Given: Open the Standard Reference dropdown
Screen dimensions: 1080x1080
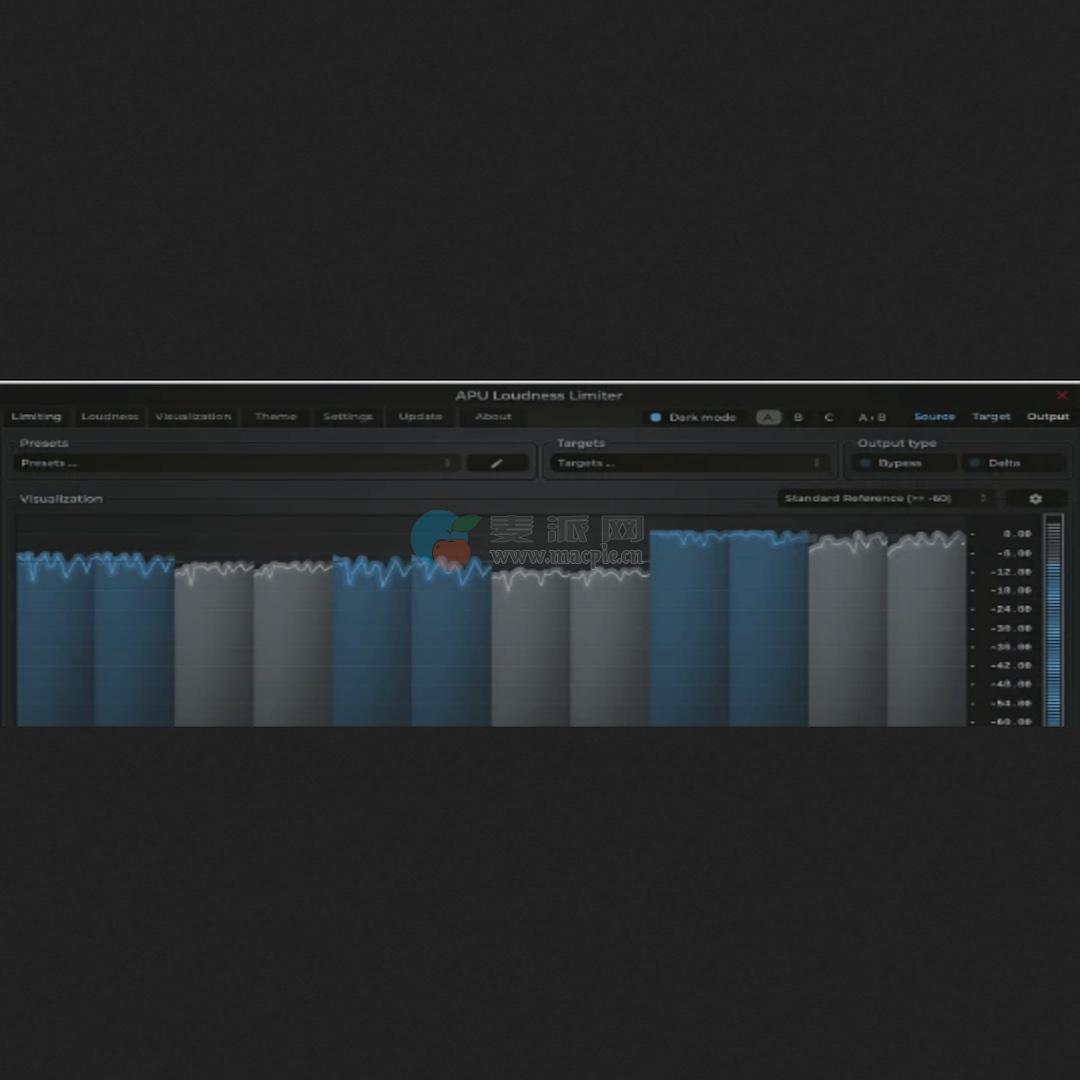Looking at the screenshot, I should (x=884, y=498).
